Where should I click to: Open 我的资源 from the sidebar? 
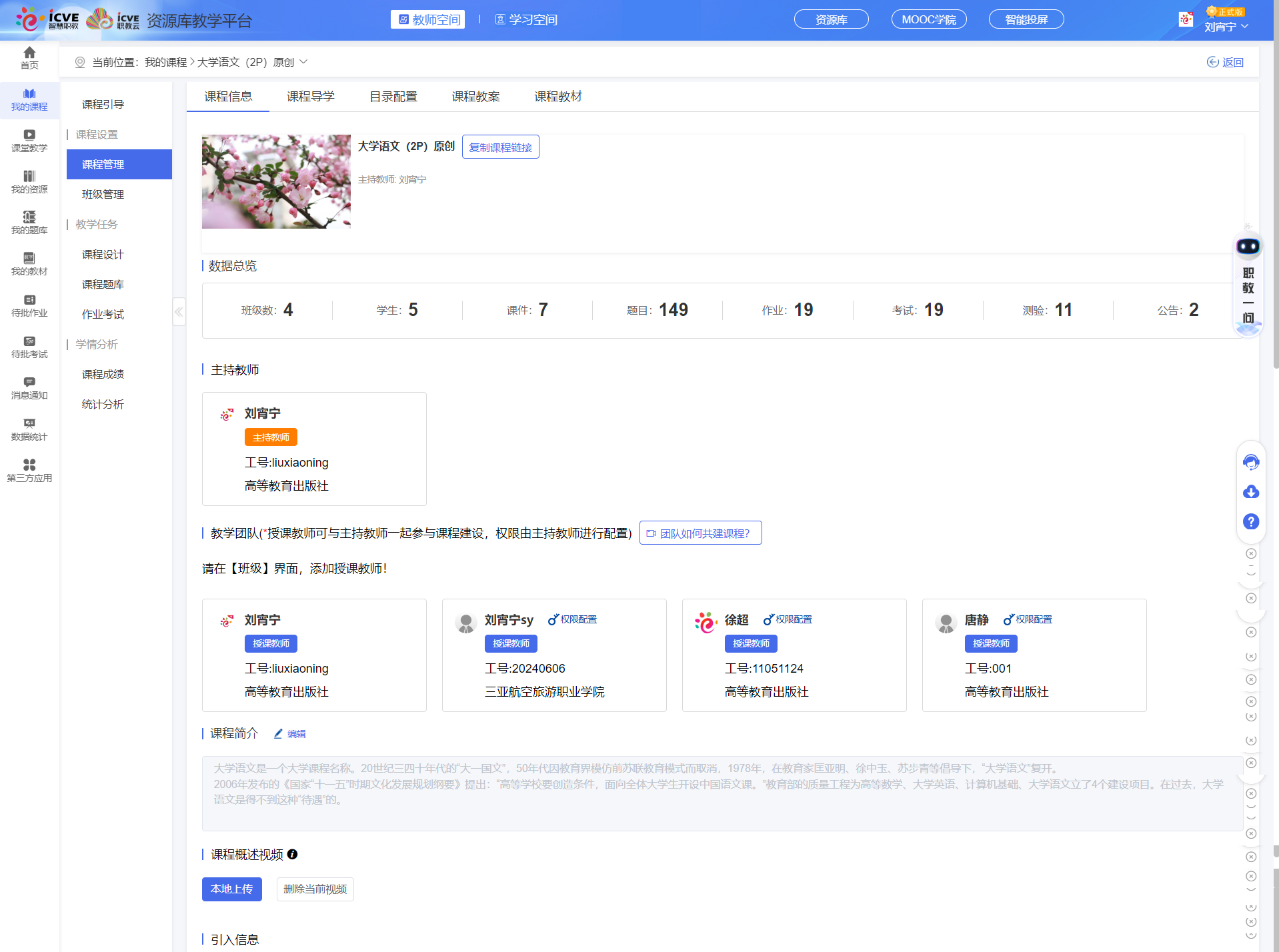pos(29,181)
